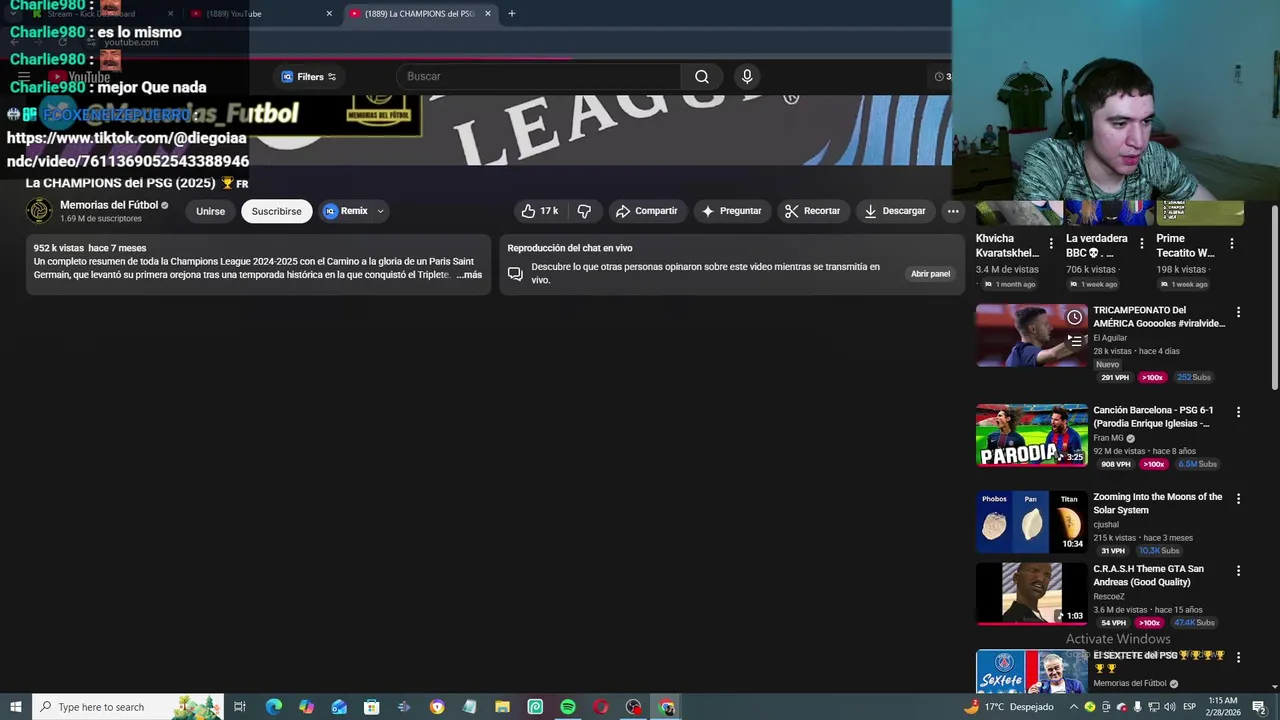Viewport: 1280px width, 720px height.
Task: Click the YouTube search magnifier icon
Action: coord(702,76)
